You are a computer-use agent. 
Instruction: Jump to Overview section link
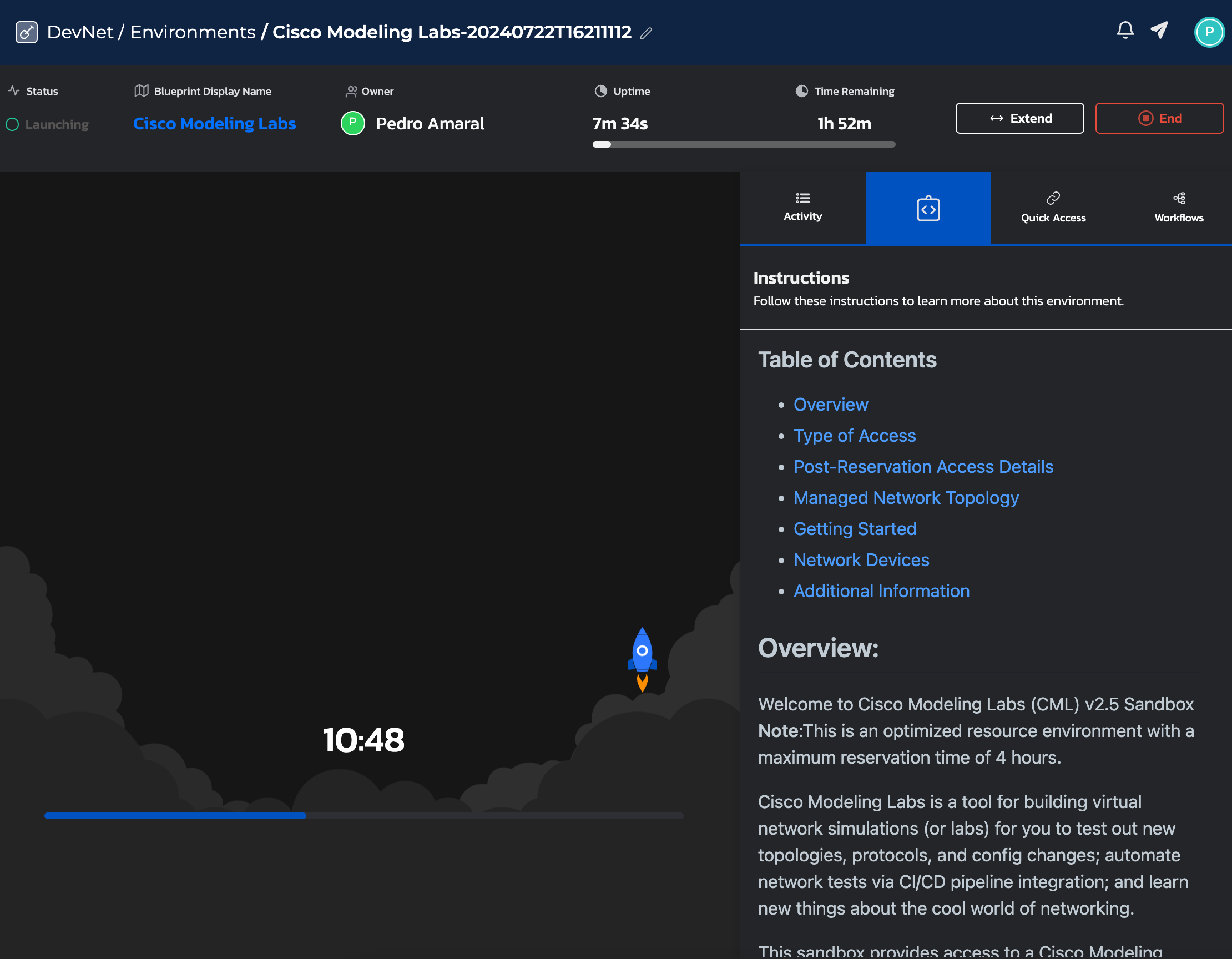(831, 405)
